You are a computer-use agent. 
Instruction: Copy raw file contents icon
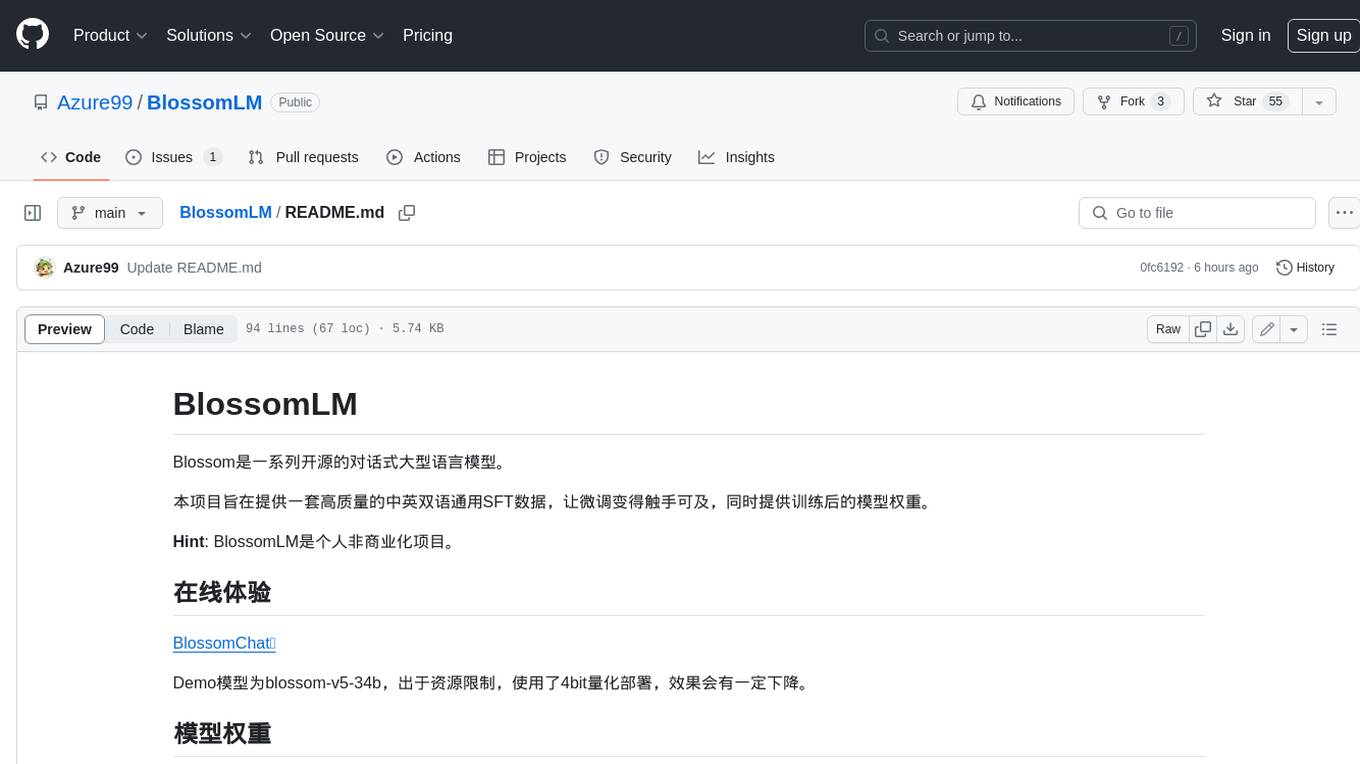[1203, 329]
